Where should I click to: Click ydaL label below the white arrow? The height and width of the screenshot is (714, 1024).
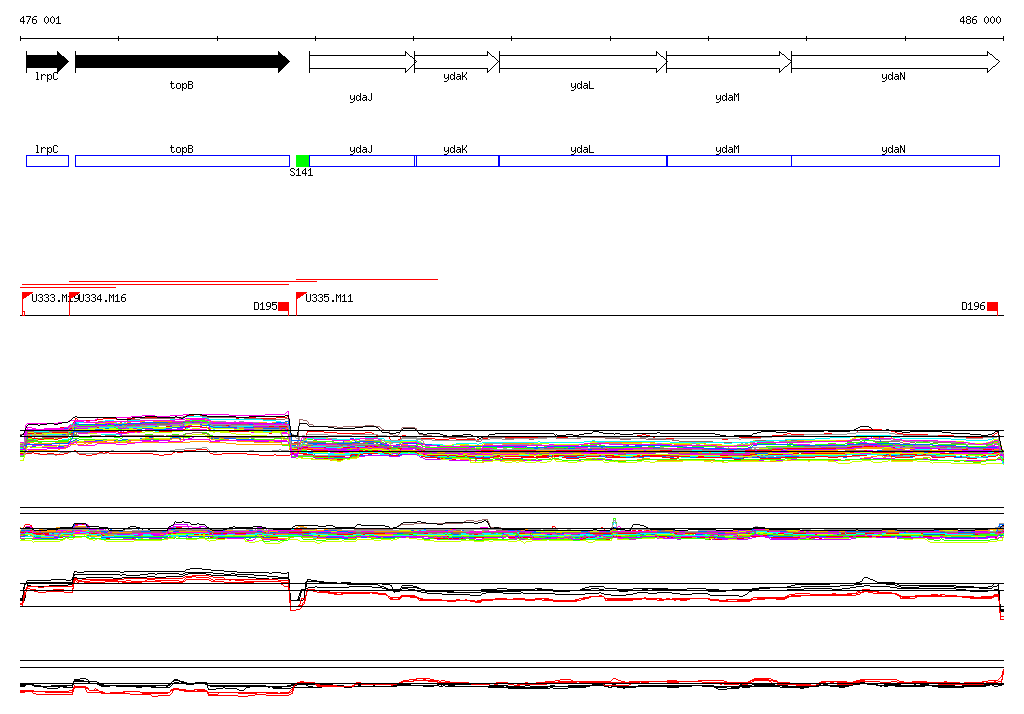tap(582, 86)
